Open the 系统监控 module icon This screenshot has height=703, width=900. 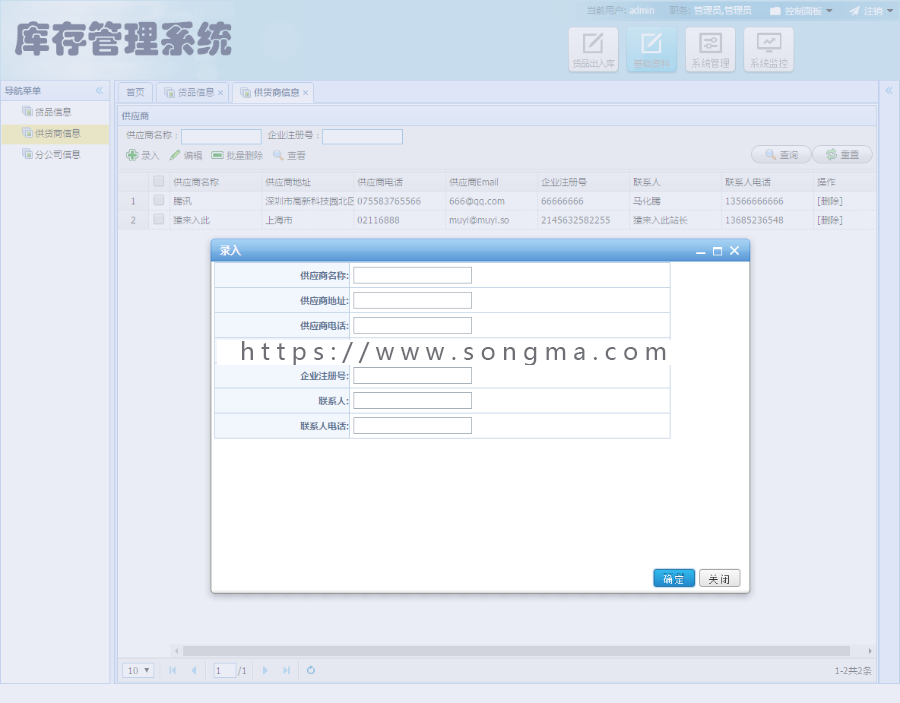769,49
